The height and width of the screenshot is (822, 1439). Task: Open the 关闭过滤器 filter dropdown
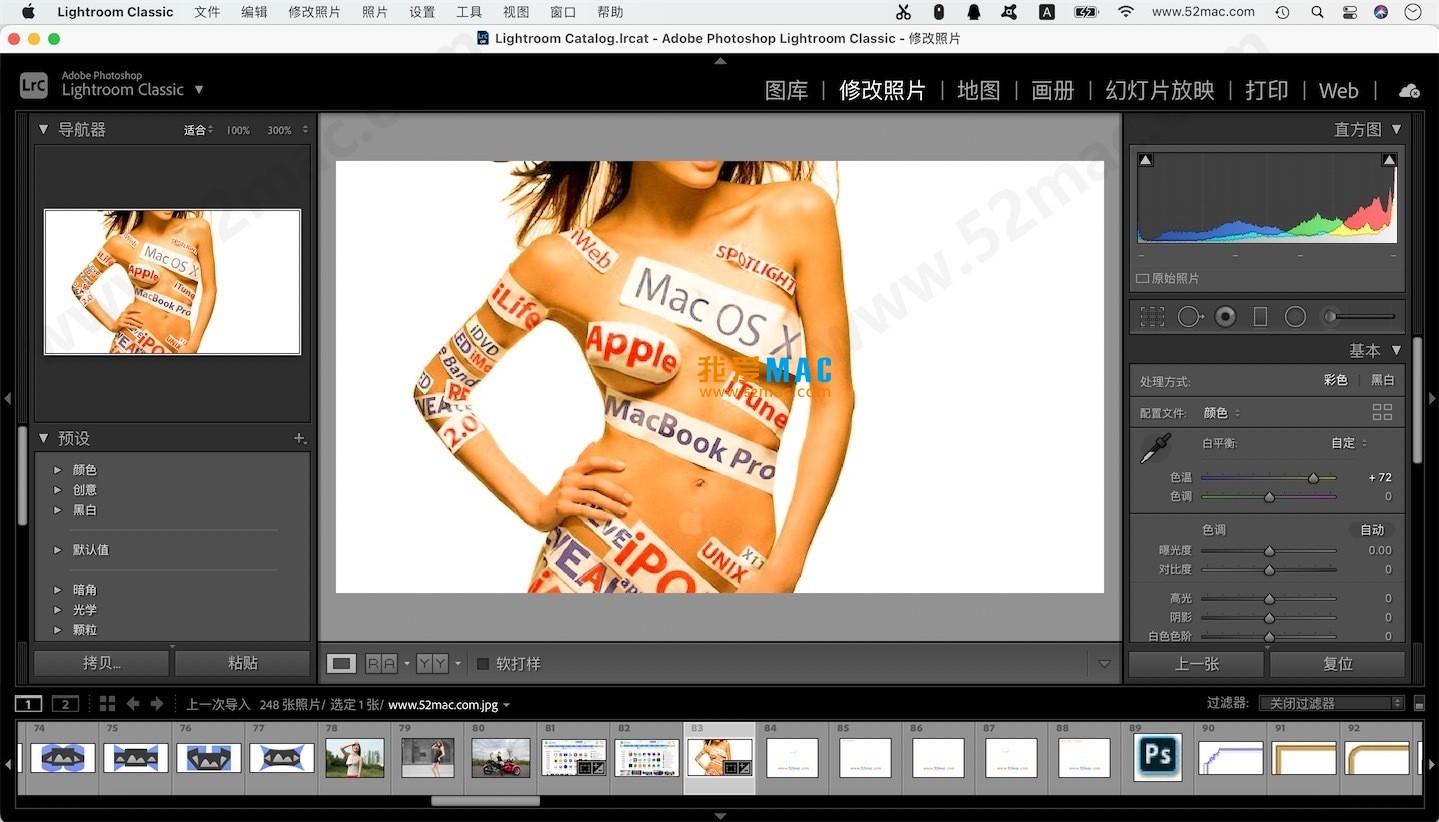(x=1331, y=704)
